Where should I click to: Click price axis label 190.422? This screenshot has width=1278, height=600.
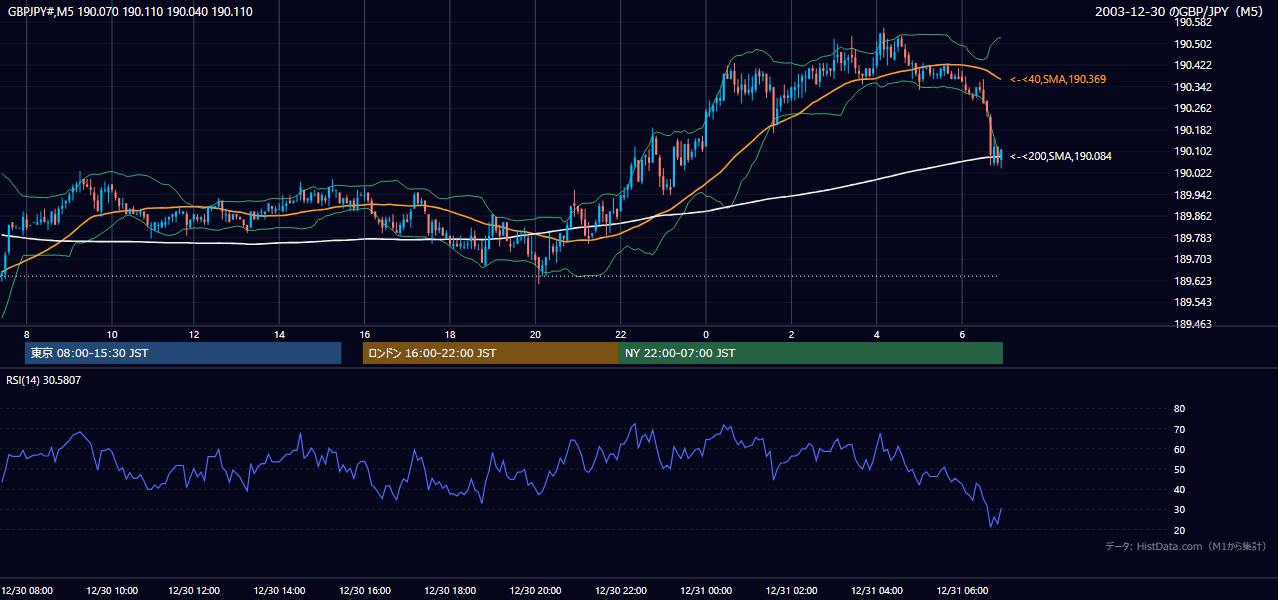click(x=1193, y=65)
